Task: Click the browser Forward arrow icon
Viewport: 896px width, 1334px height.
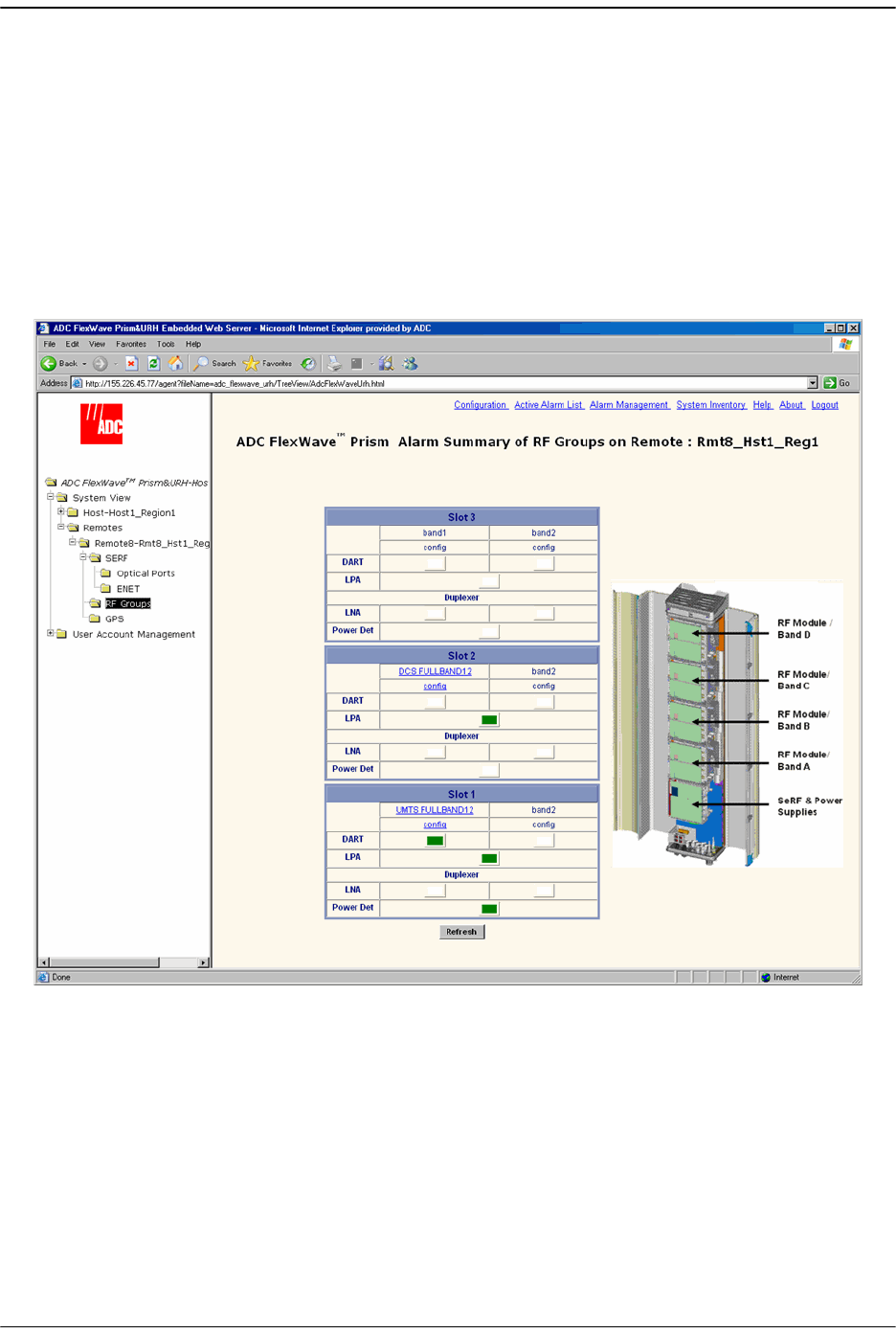Action: click(100, 364)
